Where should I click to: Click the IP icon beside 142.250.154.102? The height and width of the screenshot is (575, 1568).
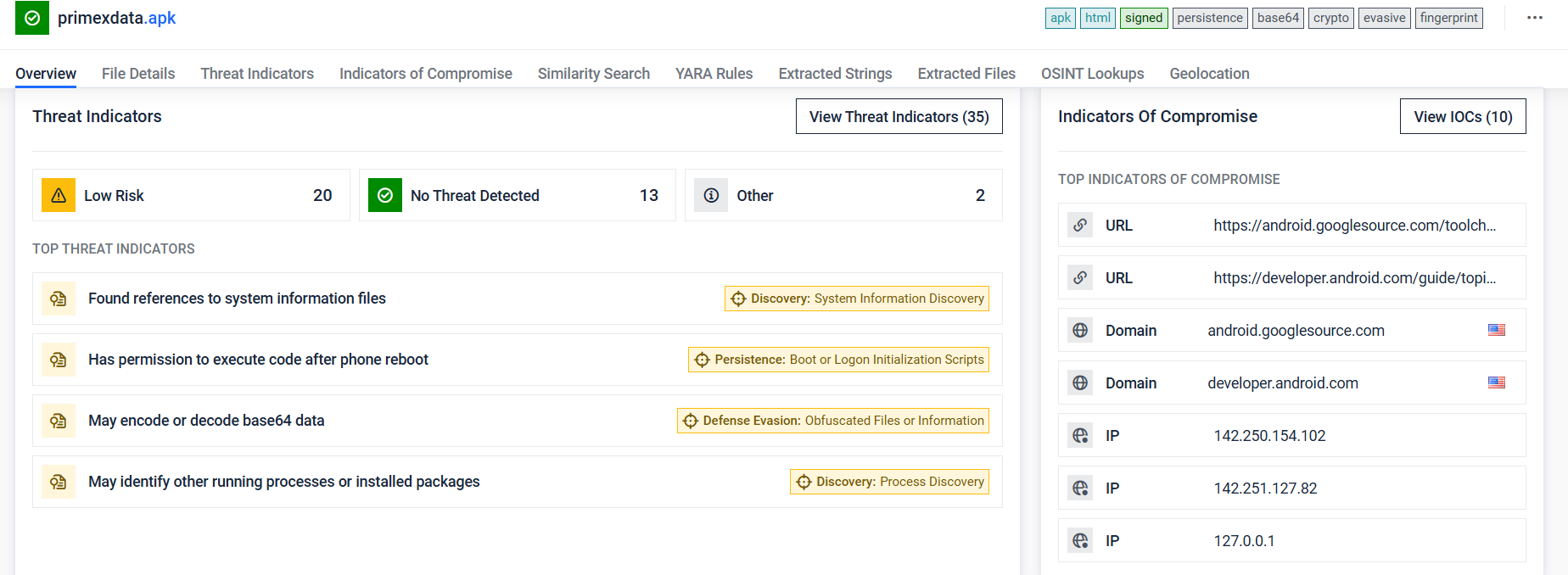pos(1080,435)
